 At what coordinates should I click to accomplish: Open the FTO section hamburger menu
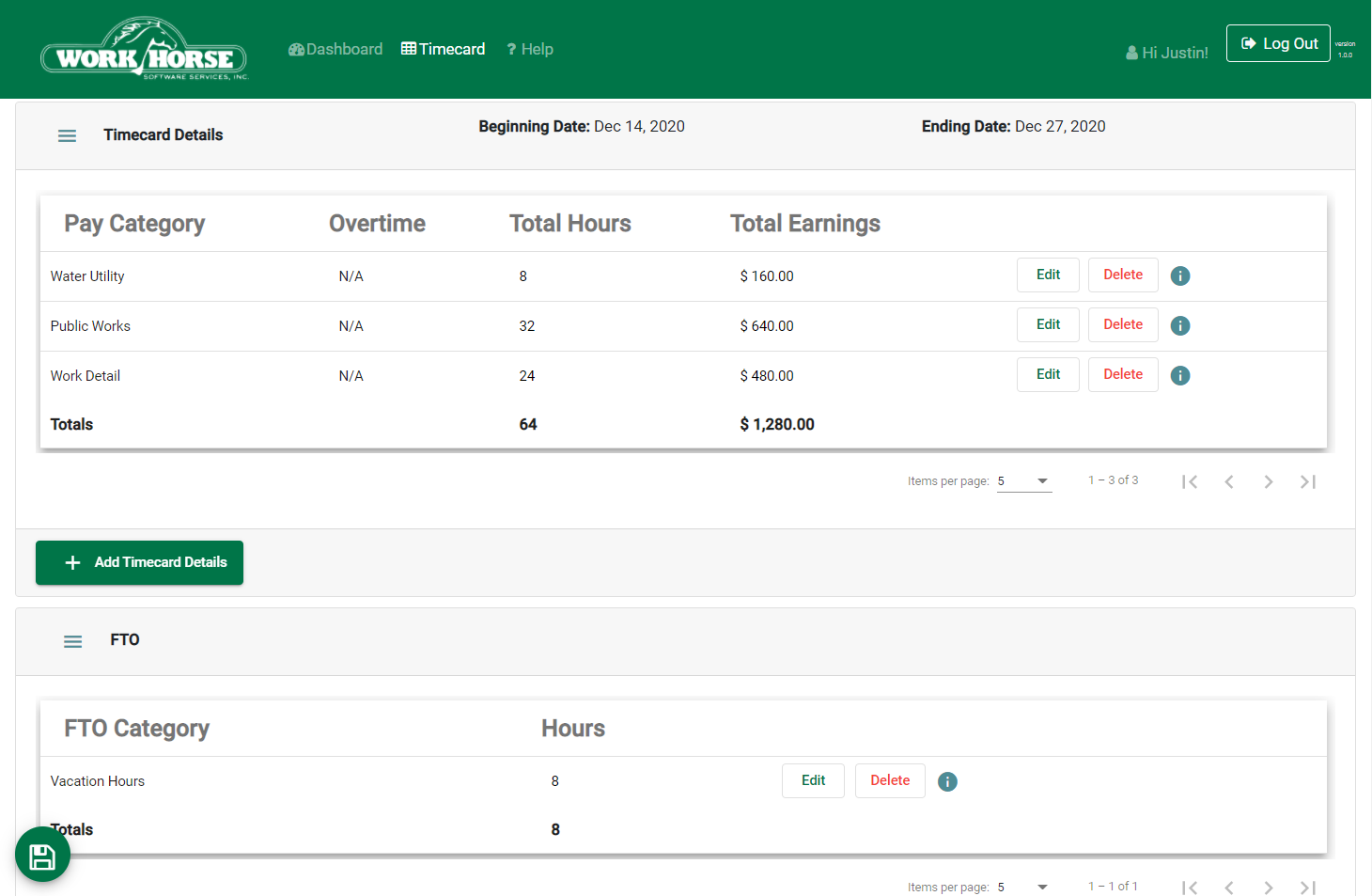(72, 640)
